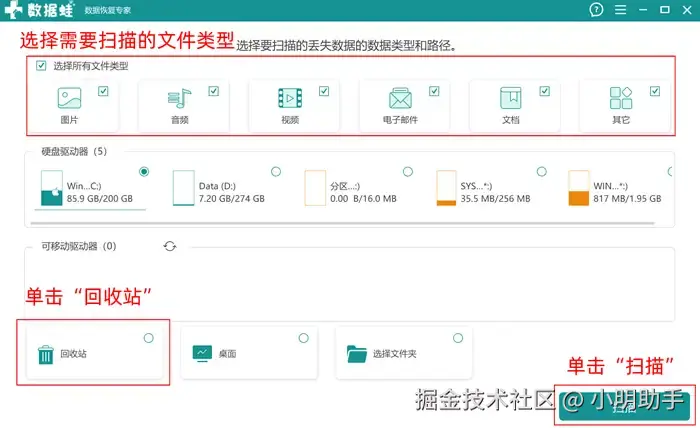700x428 pixels.
Task: Select the Data D: drive radio button
Action: coord(276,171)
